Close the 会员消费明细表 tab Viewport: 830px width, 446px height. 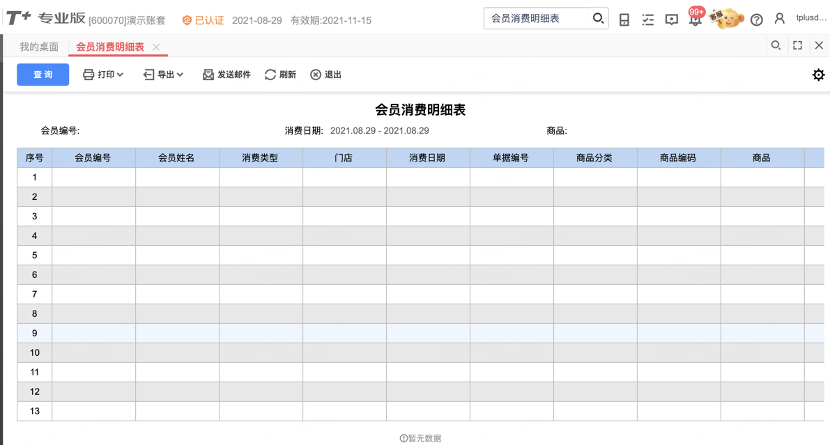(156, 47)
